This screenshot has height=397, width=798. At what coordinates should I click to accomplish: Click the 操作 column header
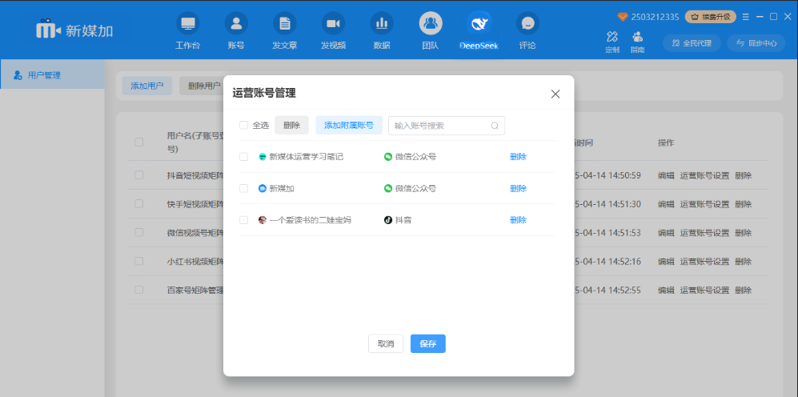[x=666, y=143]
